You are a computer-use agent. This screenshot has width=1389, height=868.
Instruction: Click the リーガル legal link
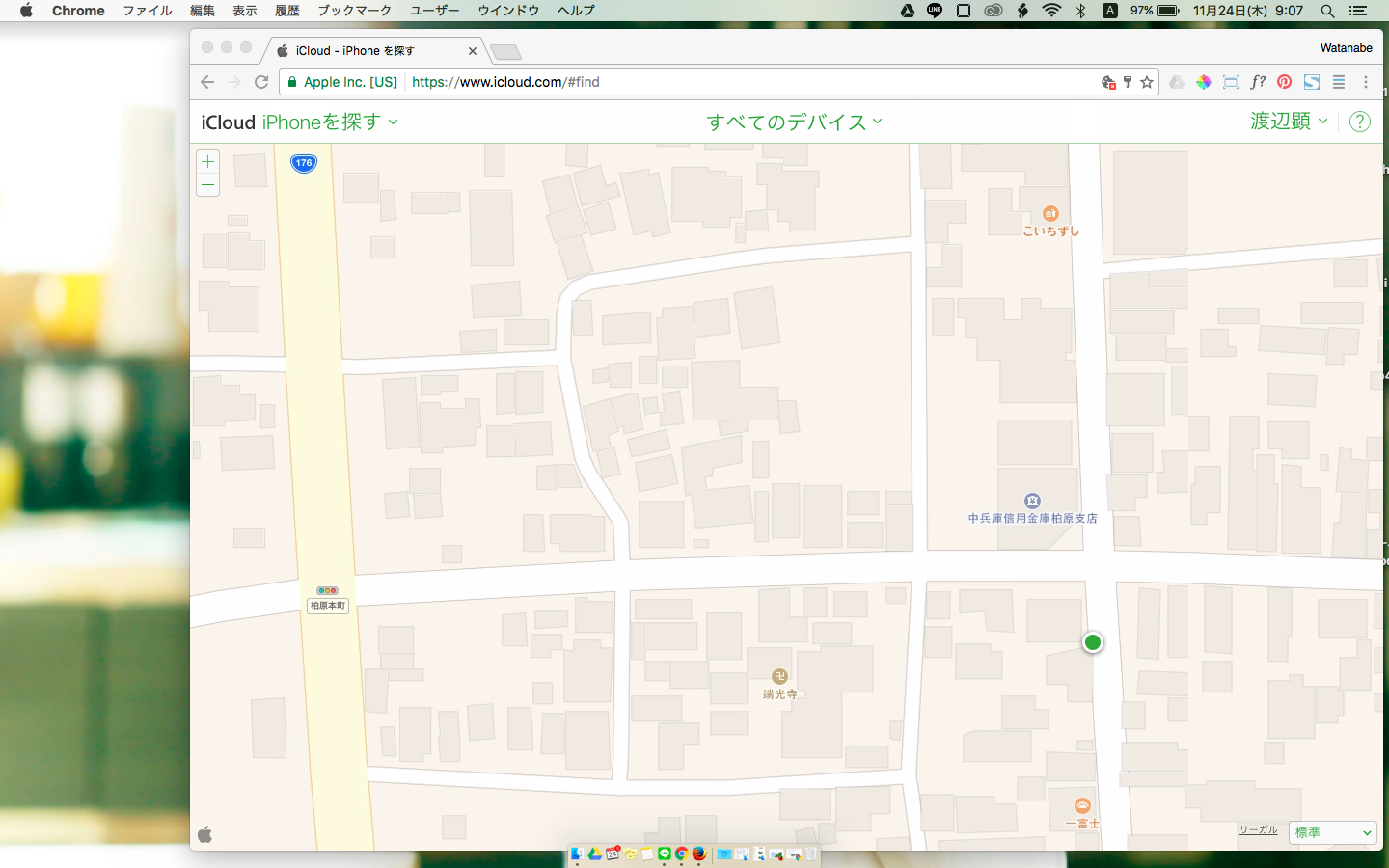coord(1258,829)
